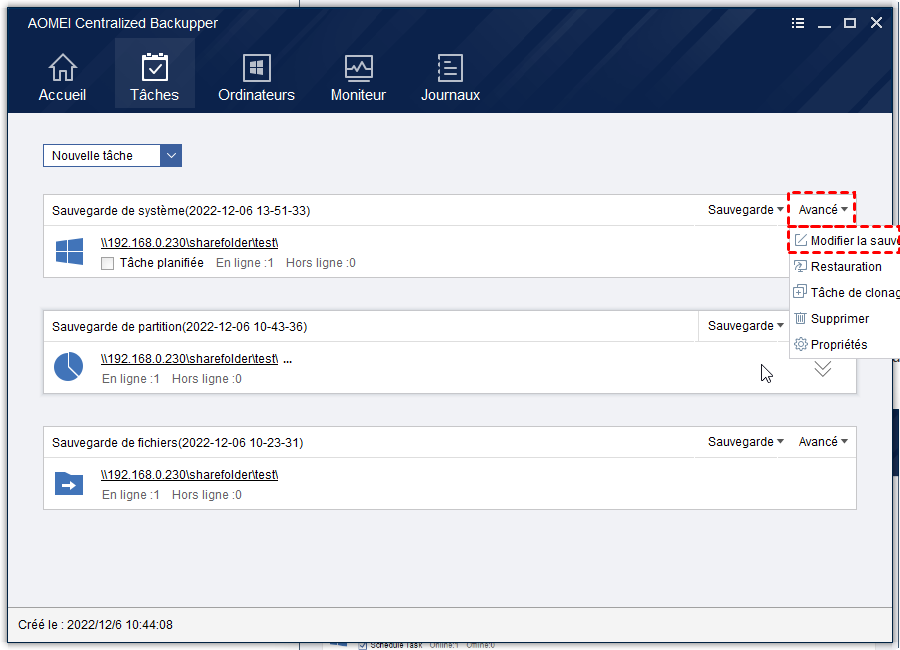Click the gear icon beside Propriétés
The height and width of the screenshot is (650, 900).
[x=800, y=344]
